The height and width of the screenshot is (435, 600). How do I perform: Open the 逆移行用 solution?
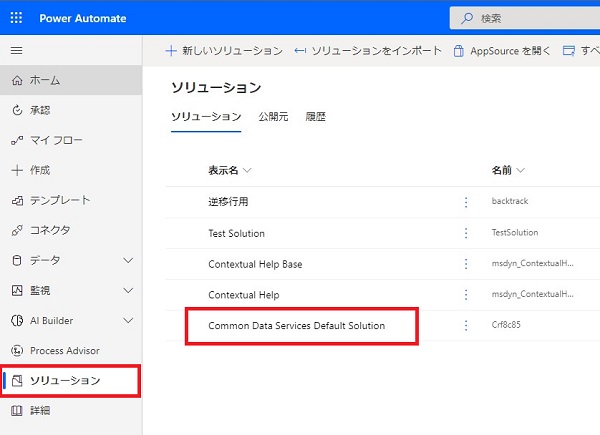228,202
